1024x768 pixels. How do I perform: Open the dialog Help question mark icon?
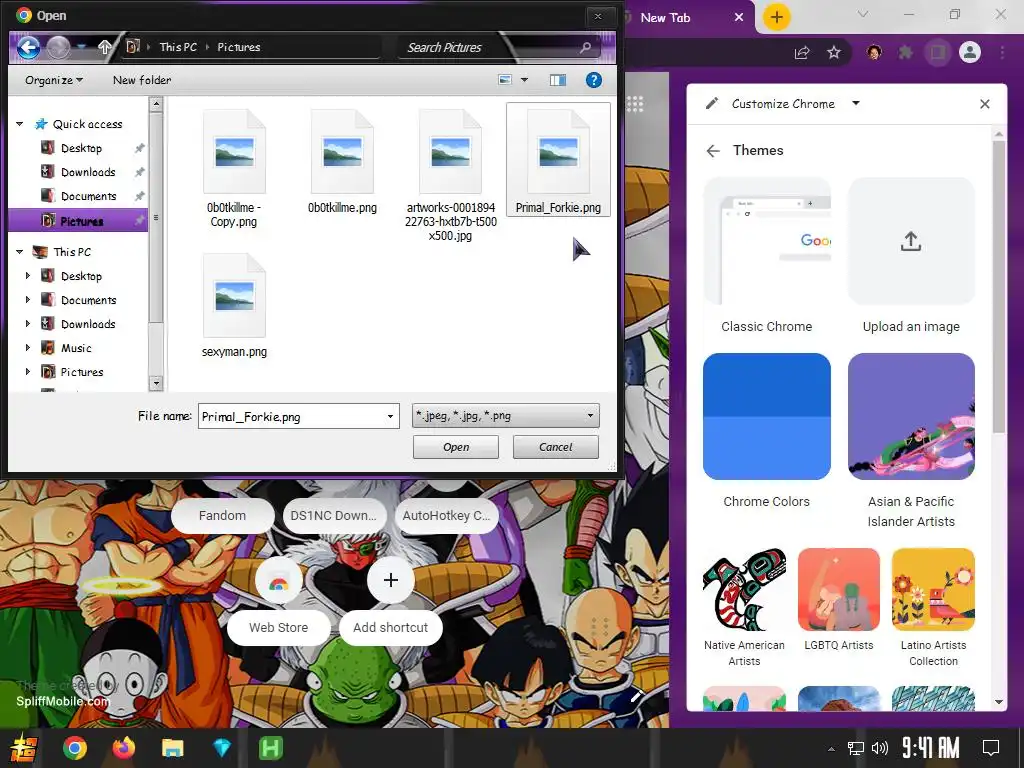(594, 80)
